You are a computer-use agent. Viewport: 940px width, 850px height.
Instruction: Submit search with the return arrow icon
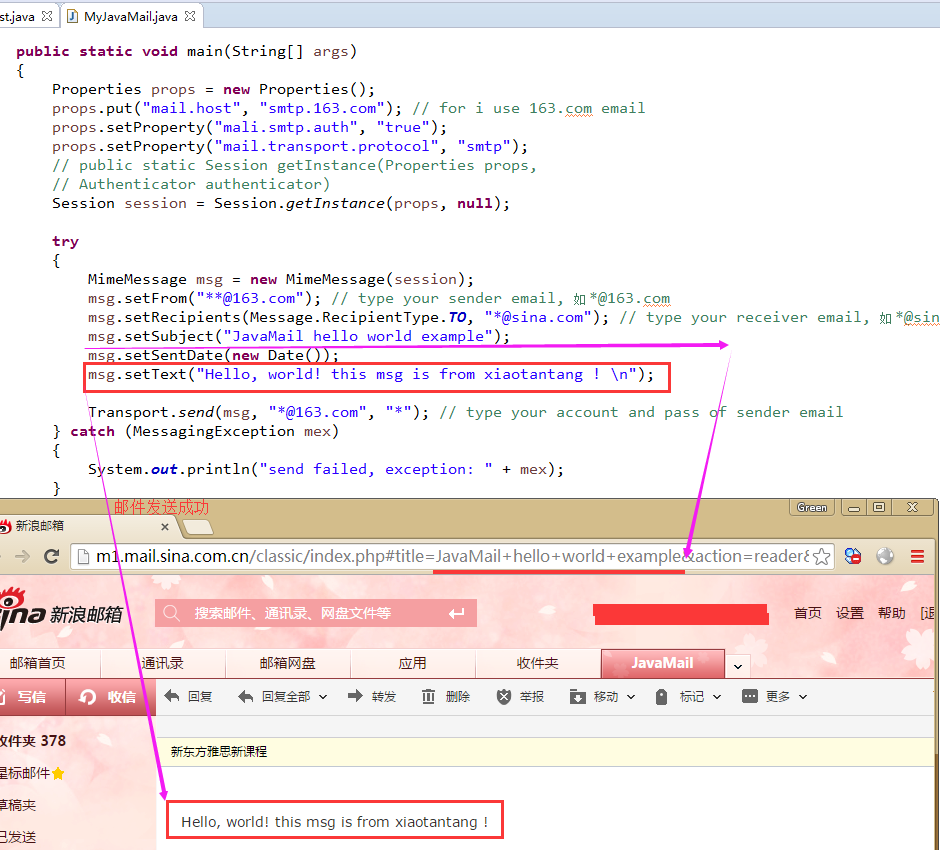click(x=457, y=613)
